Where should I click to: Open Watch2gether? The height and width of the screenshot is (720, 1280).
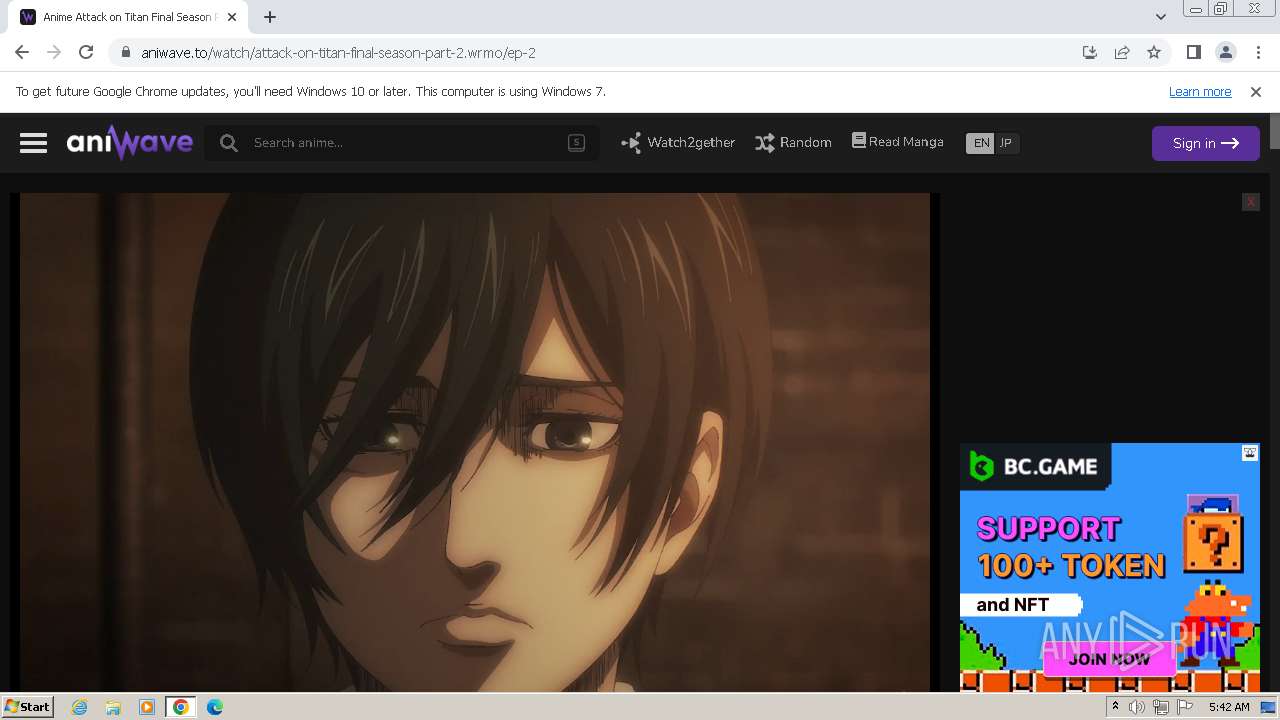[x=678, y=143]
